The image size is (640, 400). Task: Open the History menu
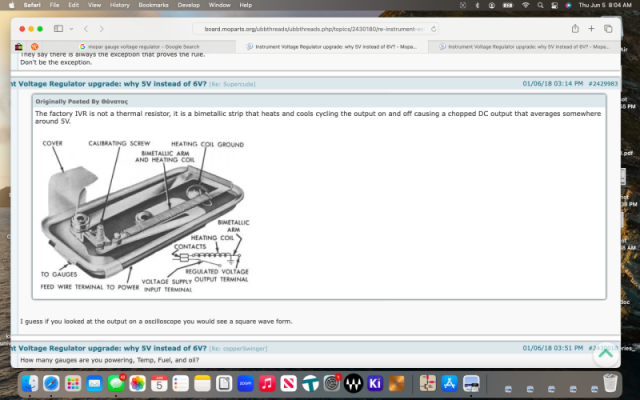point(120,5)
